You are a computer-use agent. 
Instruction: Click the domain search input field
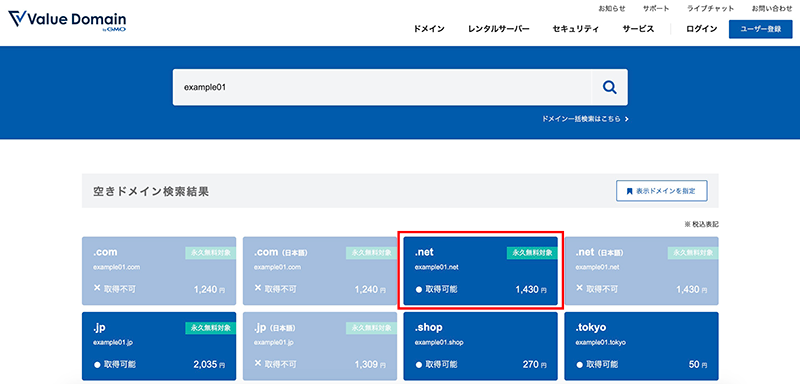[382, 87]
